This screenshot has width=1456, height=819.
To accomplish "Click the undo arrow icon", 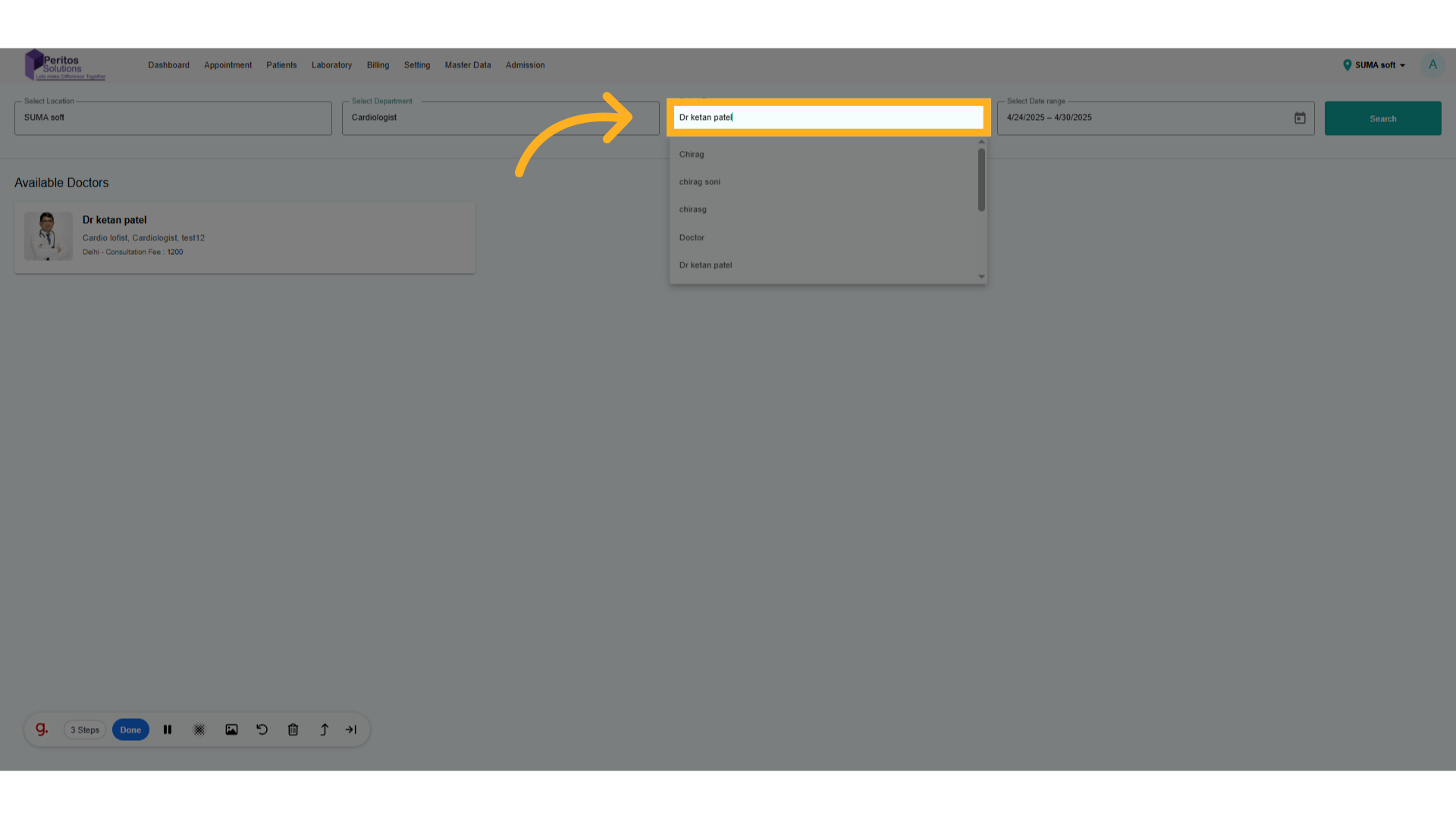I will 262,730.
